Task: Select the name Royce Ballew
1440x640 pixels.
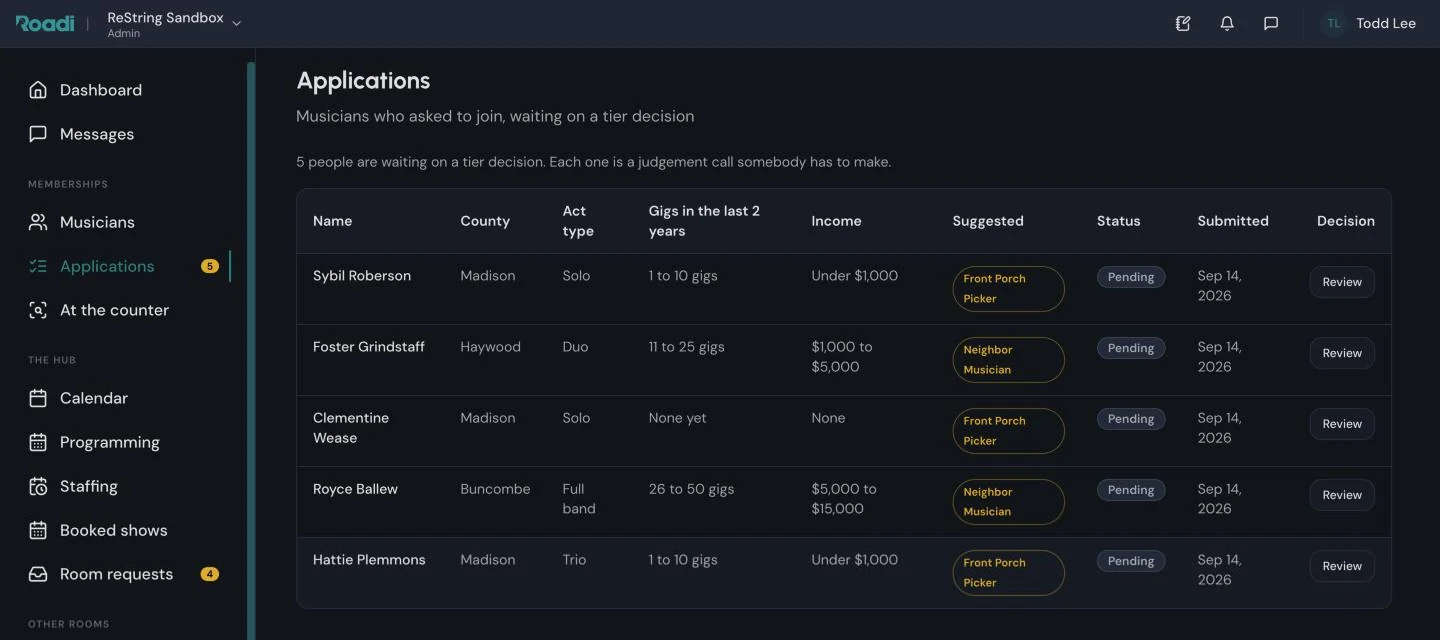Action: click(355, 489)
